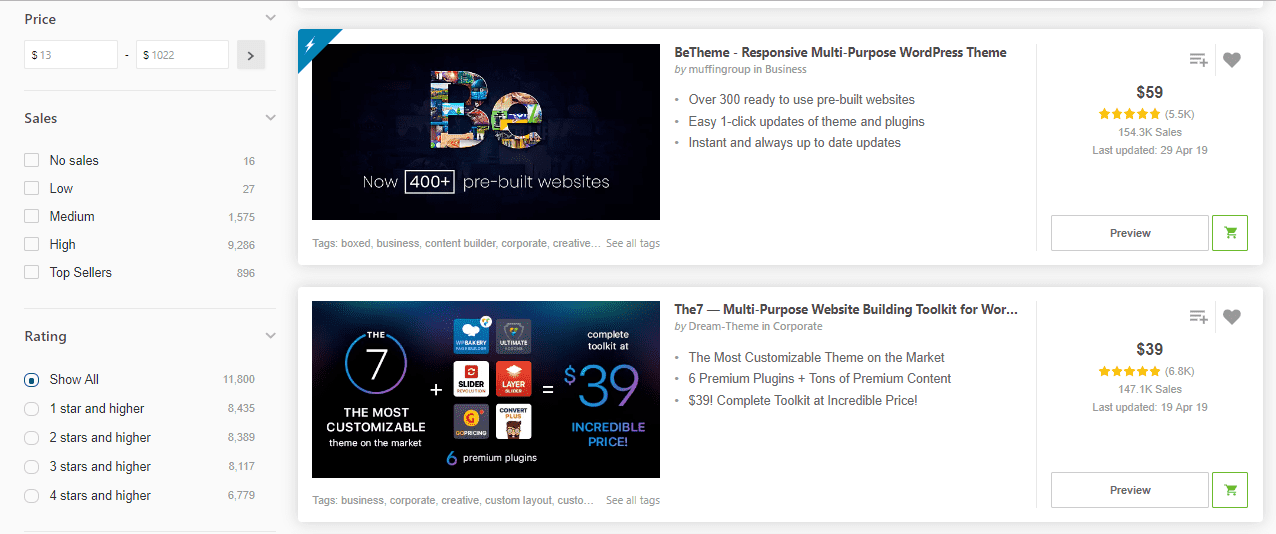1276x534 pixels.
Task: Select 3 stars and higher rating
Action: click(x=32, y=467)
